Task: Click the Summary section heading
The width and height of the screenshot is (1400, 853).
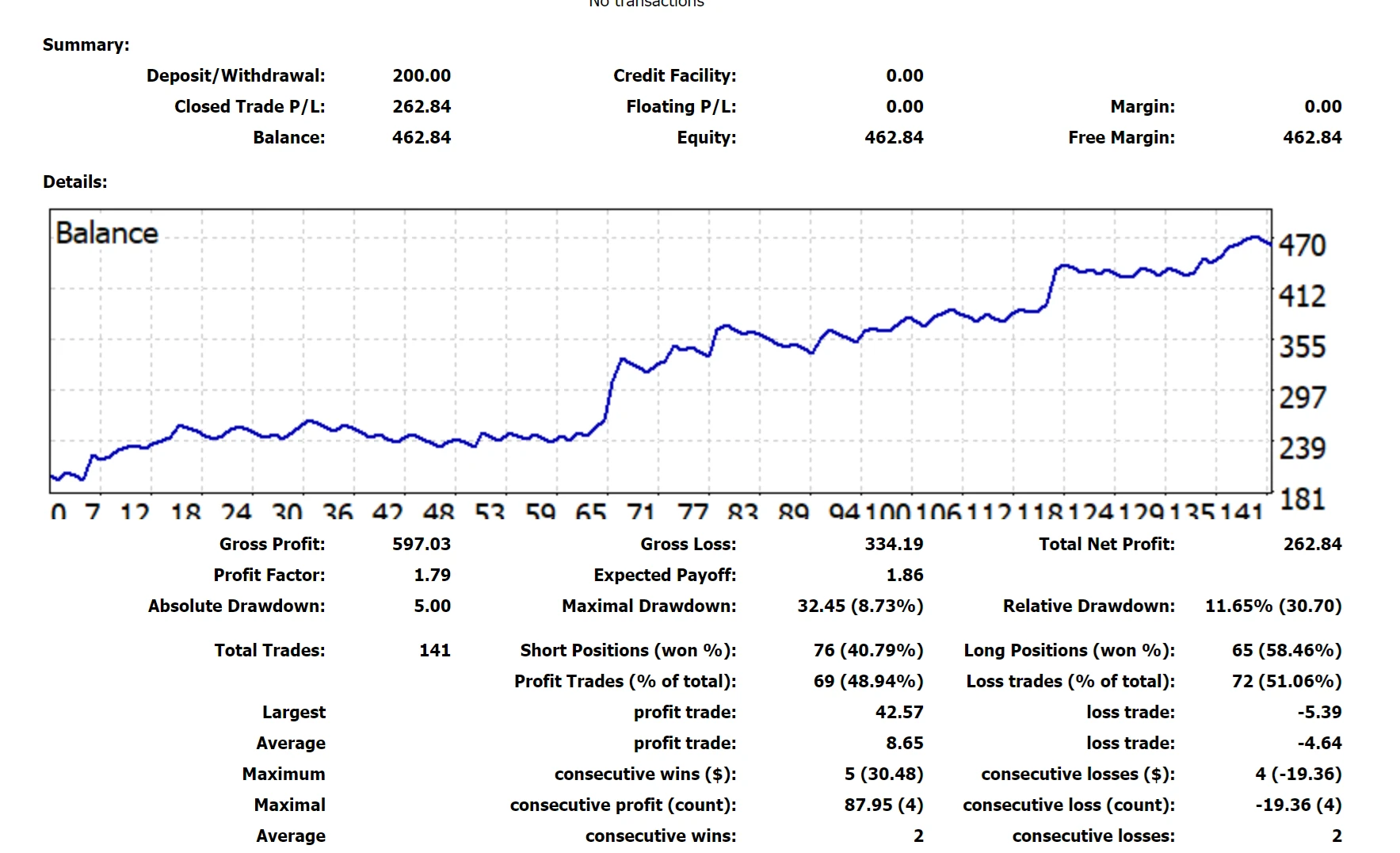Action: pos(86,45)
